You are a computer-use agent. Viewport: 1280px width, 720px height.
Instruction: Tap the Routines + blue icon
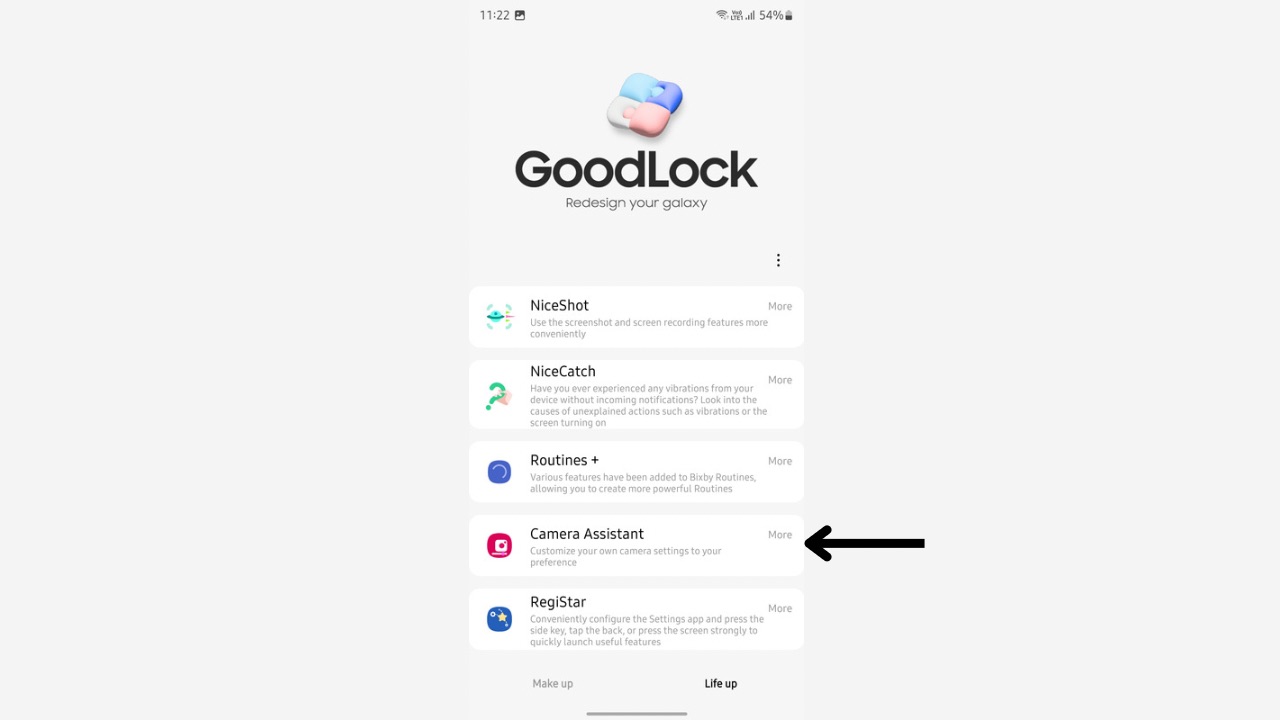(x=499, y=472)
